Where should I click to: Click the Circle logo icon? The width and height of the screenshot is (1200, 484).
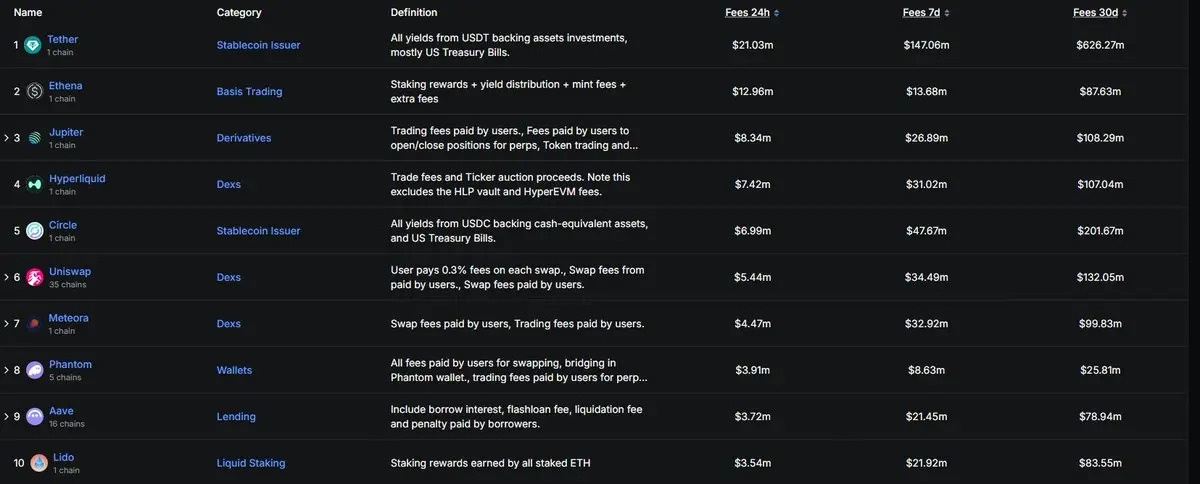pyautogui.click(x=35, y=231)
